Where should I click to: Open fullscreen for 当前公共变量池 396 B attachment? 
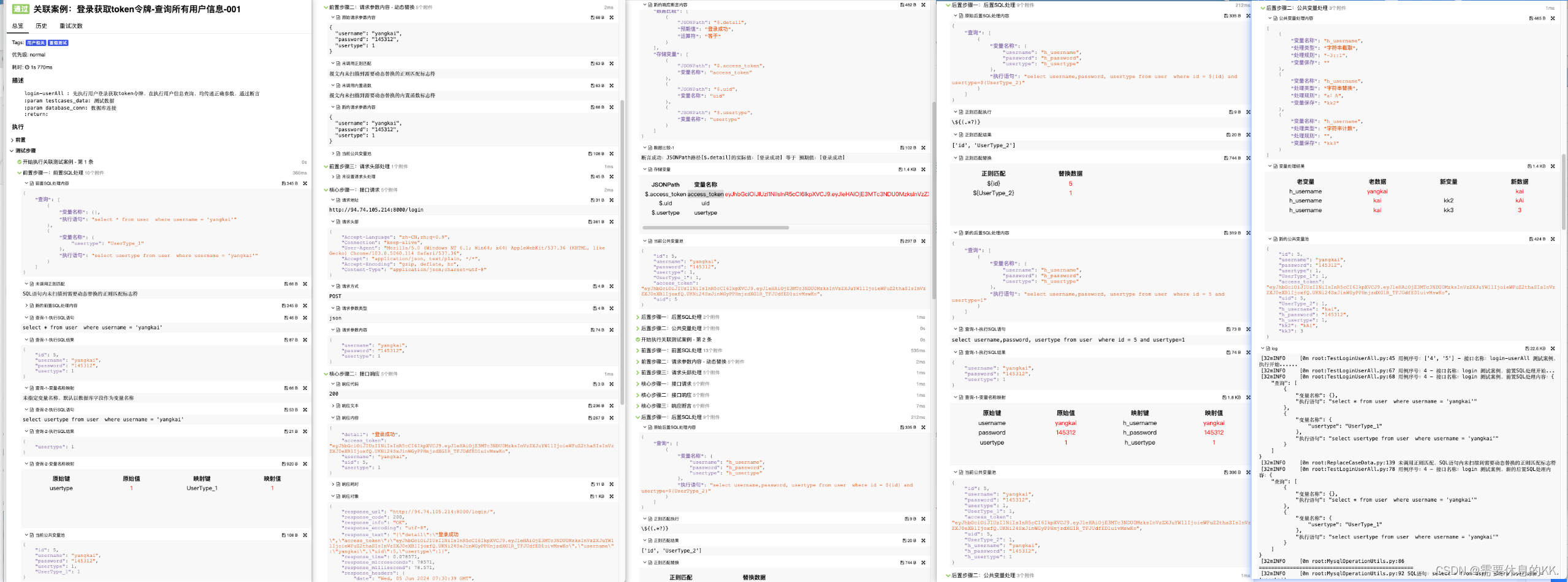point(1249,472)
